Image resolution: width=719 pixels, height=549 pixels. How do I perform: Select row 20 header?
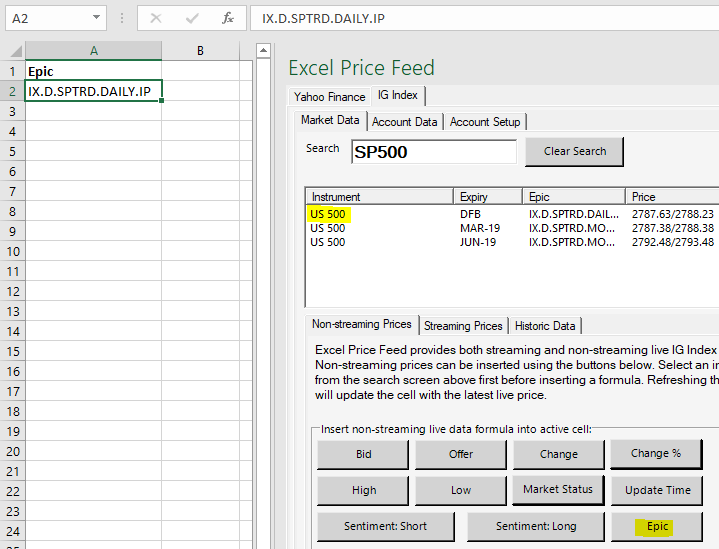click(x=12, y=452)
